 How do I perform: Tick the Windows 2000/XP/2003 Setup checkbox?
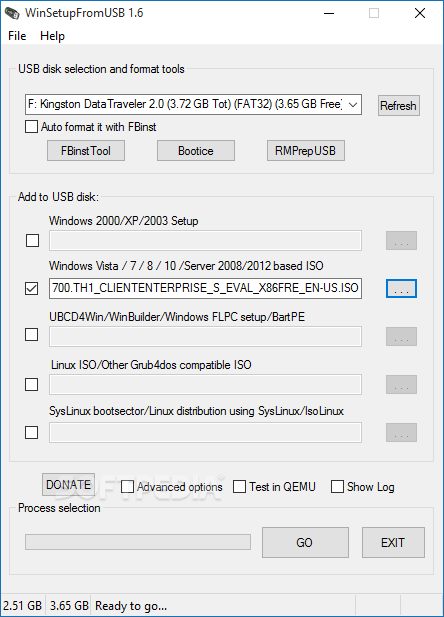click(x=32, y=240)
